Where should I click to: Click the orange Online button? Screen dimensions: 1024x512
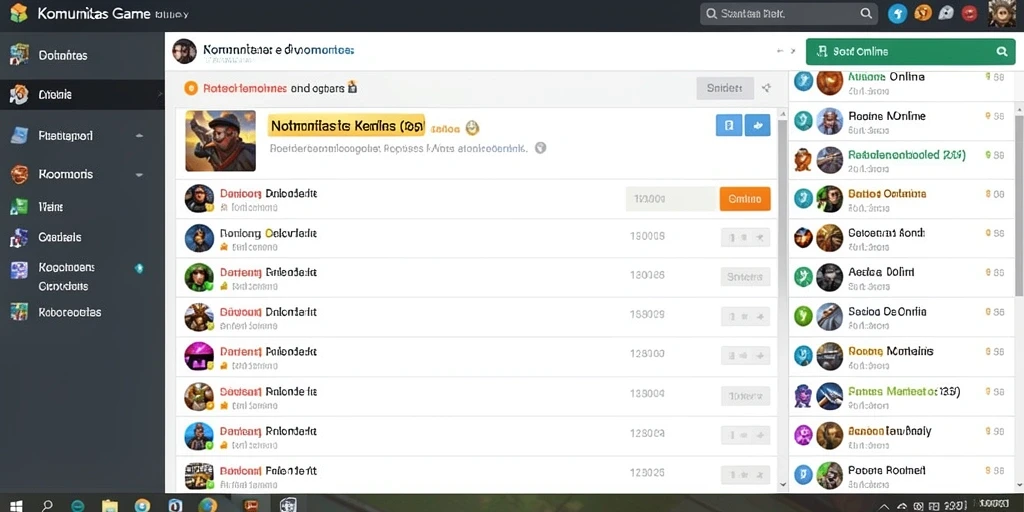(x=744, y=199)
